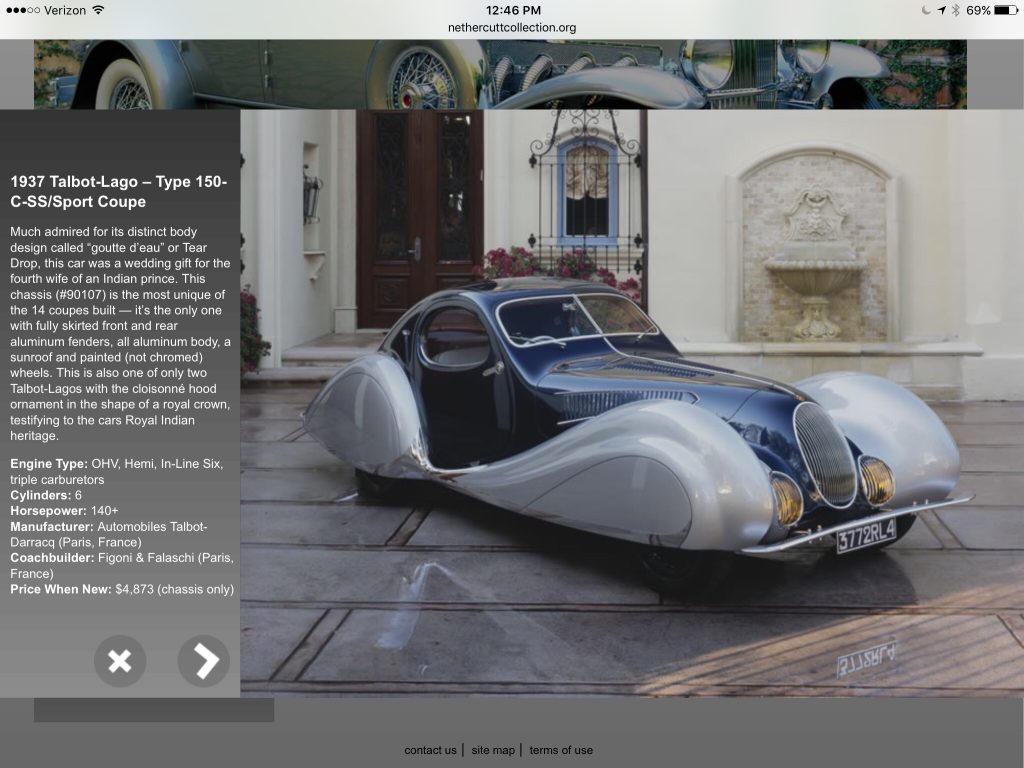Image resolution: width=1024 pixels, height=768 pixels.
Task: Advance to next car with right chevron
Action: click(x=204, y=661)
